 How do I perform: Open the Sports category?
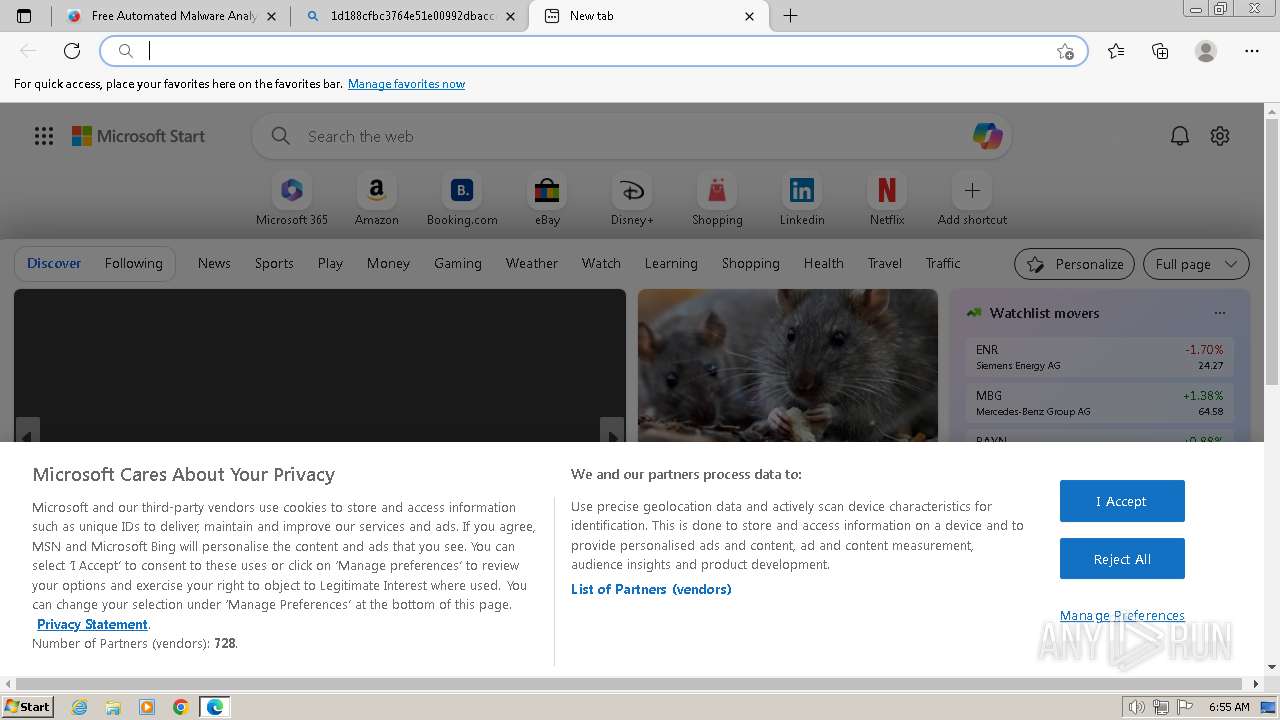pyautogui.click(x=274, y=263)
